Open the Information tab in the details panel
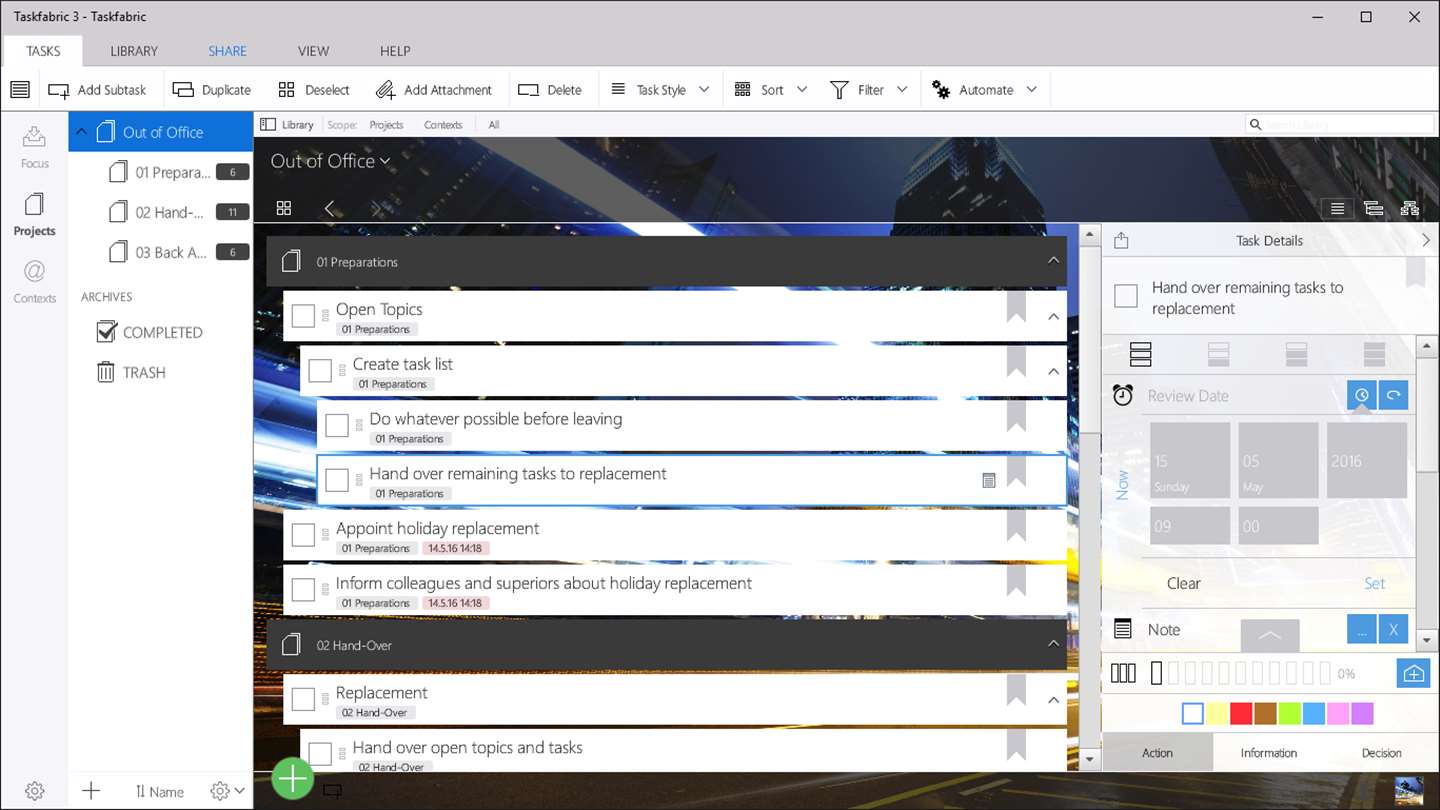The image size is (1440, 810). [1268, 753]
